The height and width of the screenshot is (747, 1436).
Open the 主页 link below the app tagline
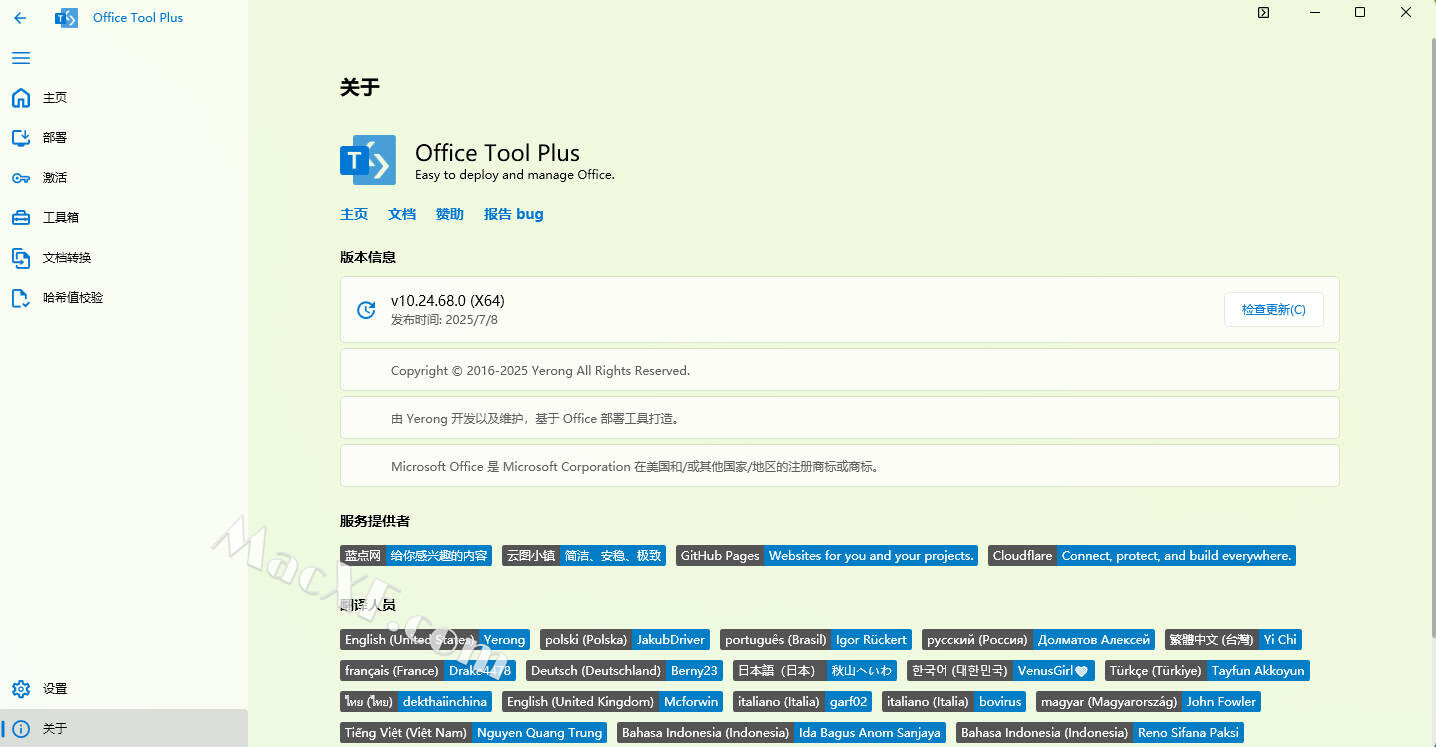(x=354, y=214)
